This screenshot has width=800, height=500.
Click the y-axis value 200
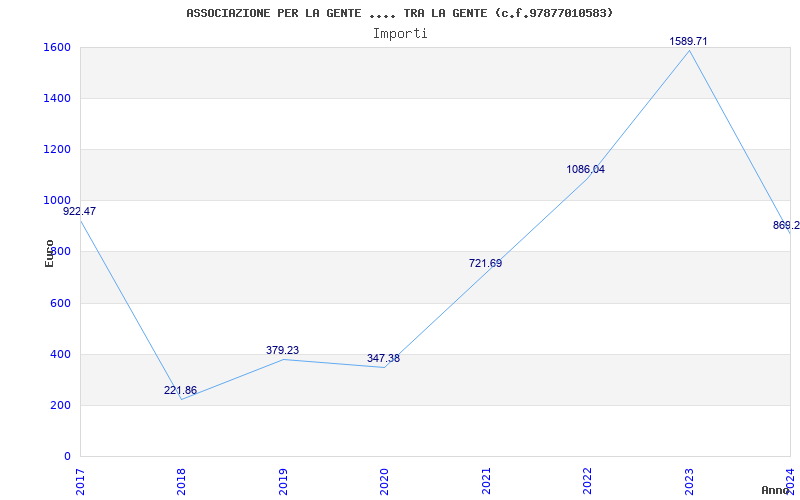coord(58,406)
